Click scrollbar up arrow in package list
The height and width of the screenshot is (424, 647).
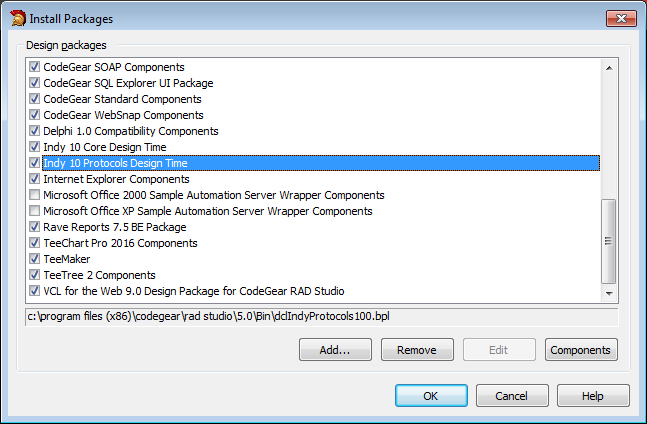[609, 68]
